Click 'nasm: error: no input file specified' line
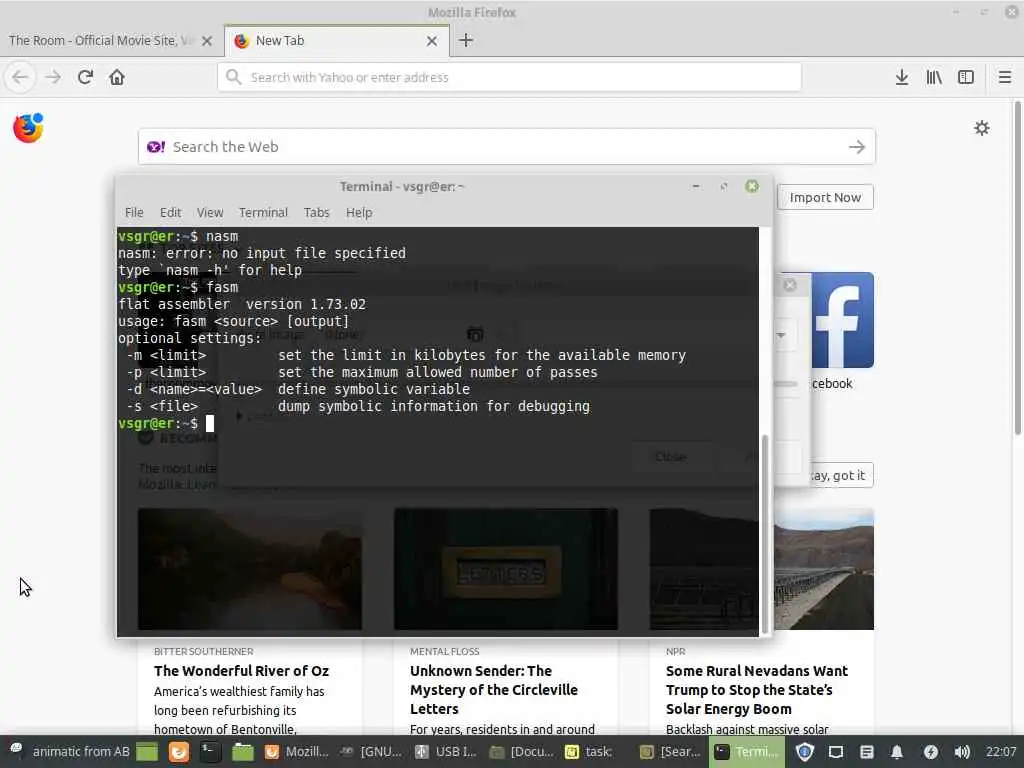The image size is (1024, 768). tap(262, 253)
